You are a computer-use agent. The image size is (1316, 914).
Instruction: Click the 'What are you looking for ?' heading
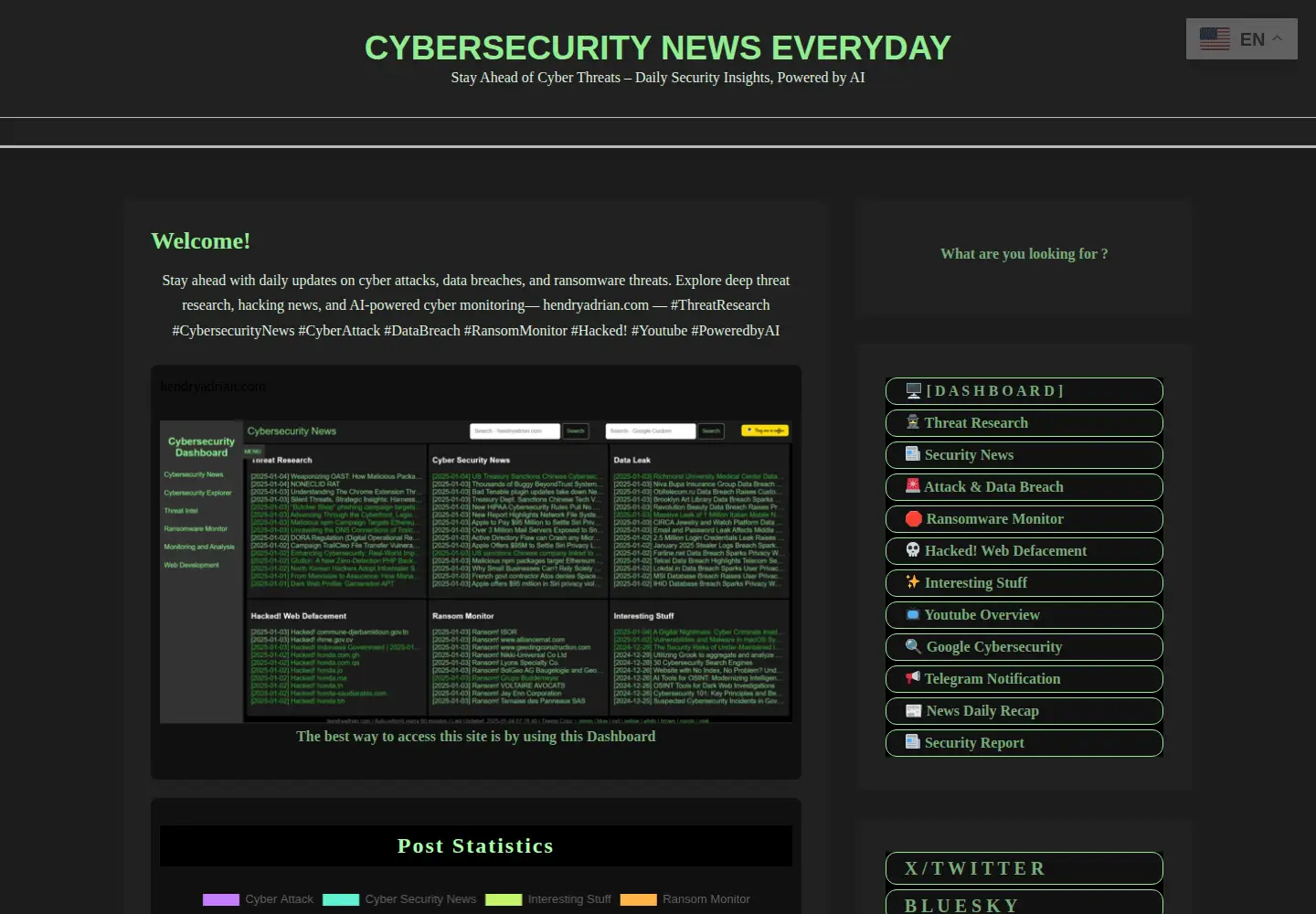[x=1024, y=254]
